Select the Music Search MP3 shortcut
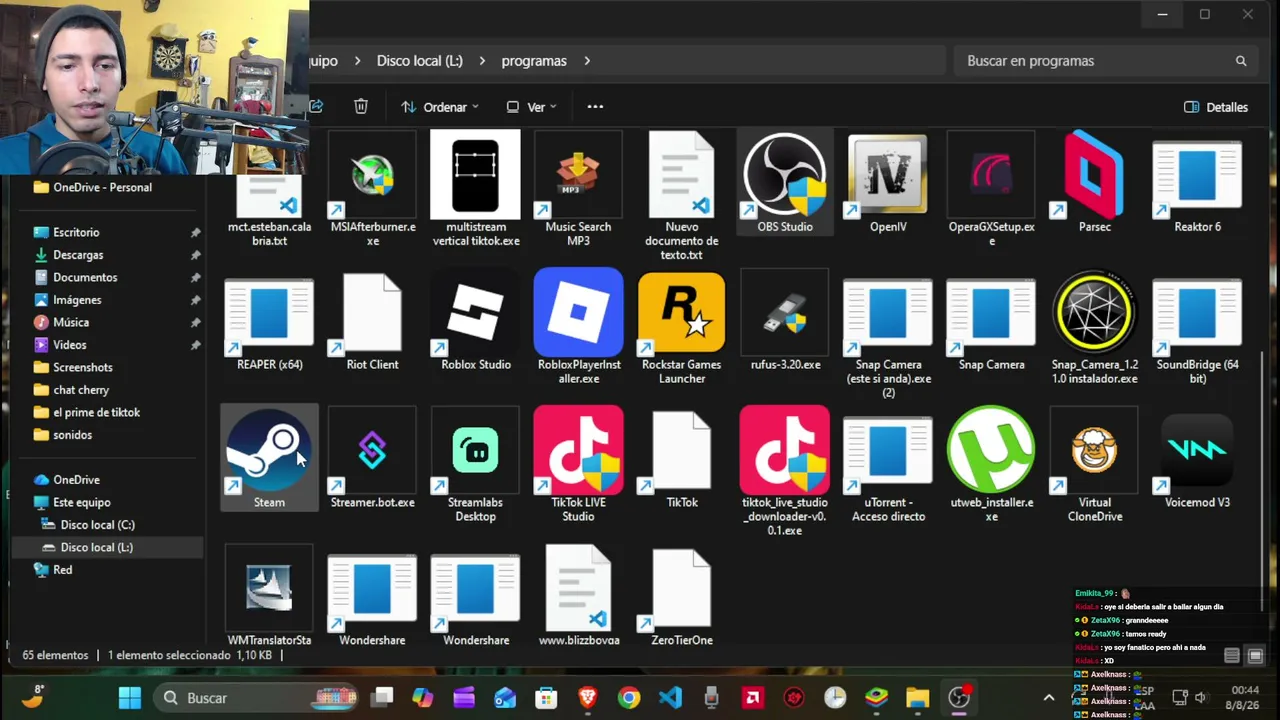 (x=578, y=189)
